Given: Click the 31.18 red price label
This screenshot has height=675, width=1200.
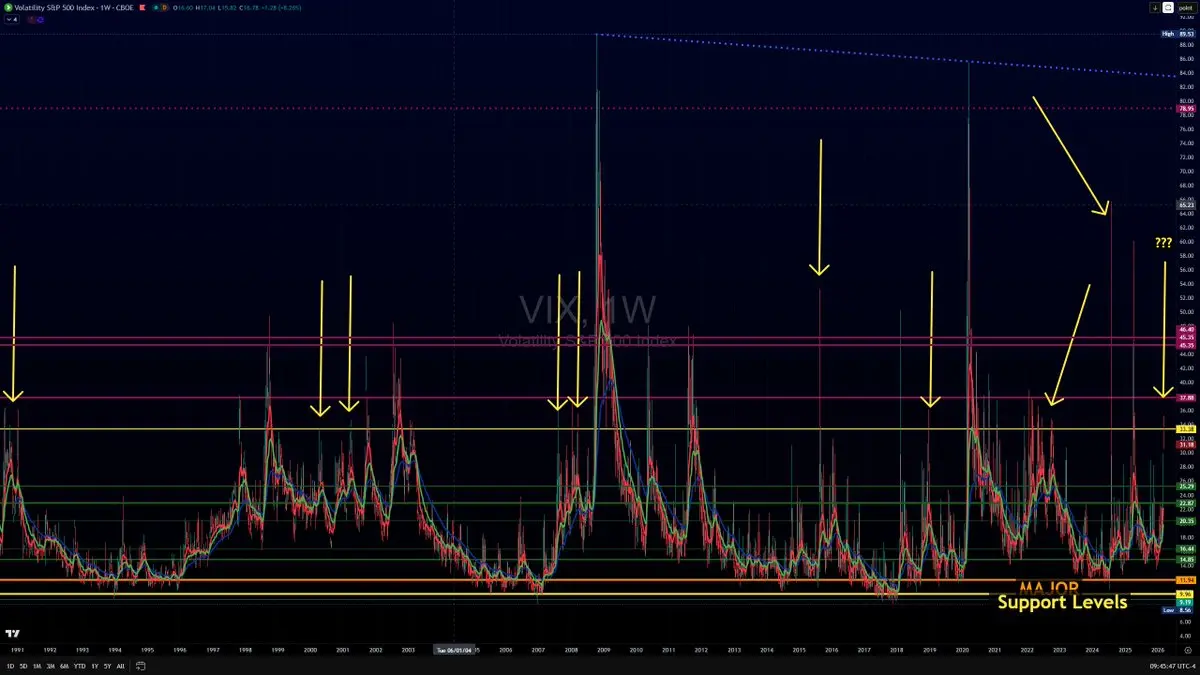Looking at the screenshot, I should pyautogui.click(x=1187, y=445).
